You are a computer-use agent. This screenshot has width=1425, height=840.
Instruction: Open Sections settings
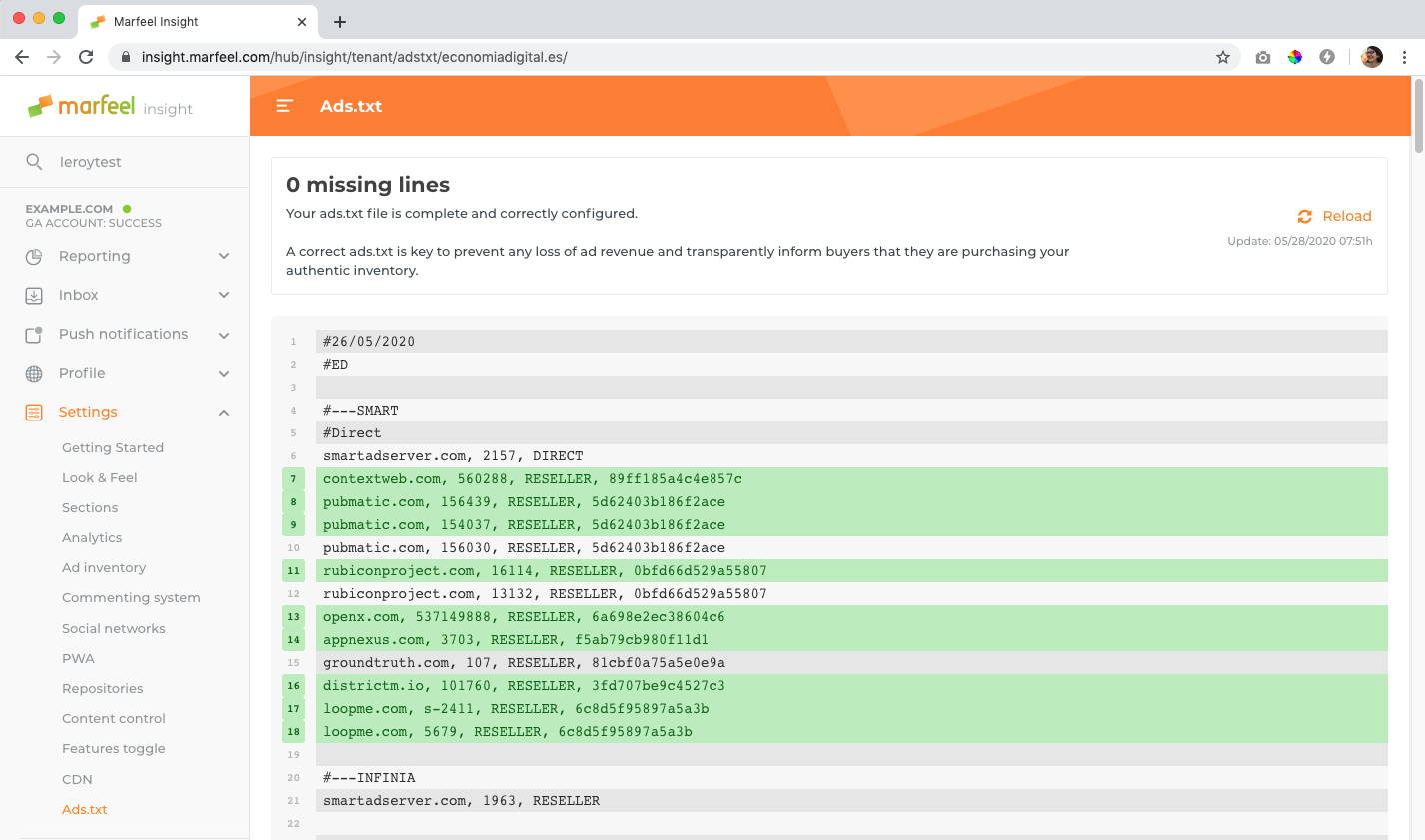90,508
